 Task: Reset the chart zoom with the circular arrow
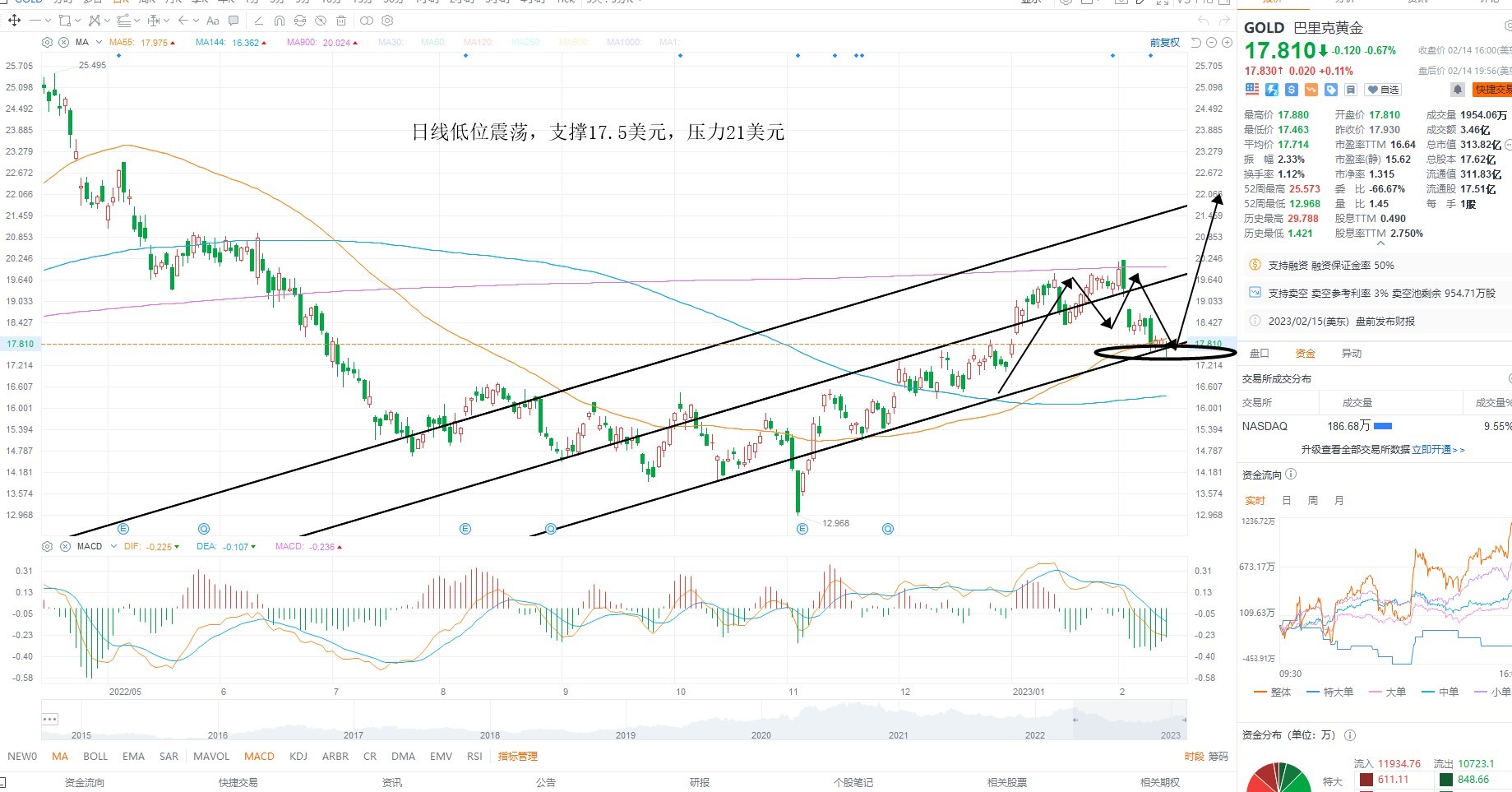[x=1196, y=42]
